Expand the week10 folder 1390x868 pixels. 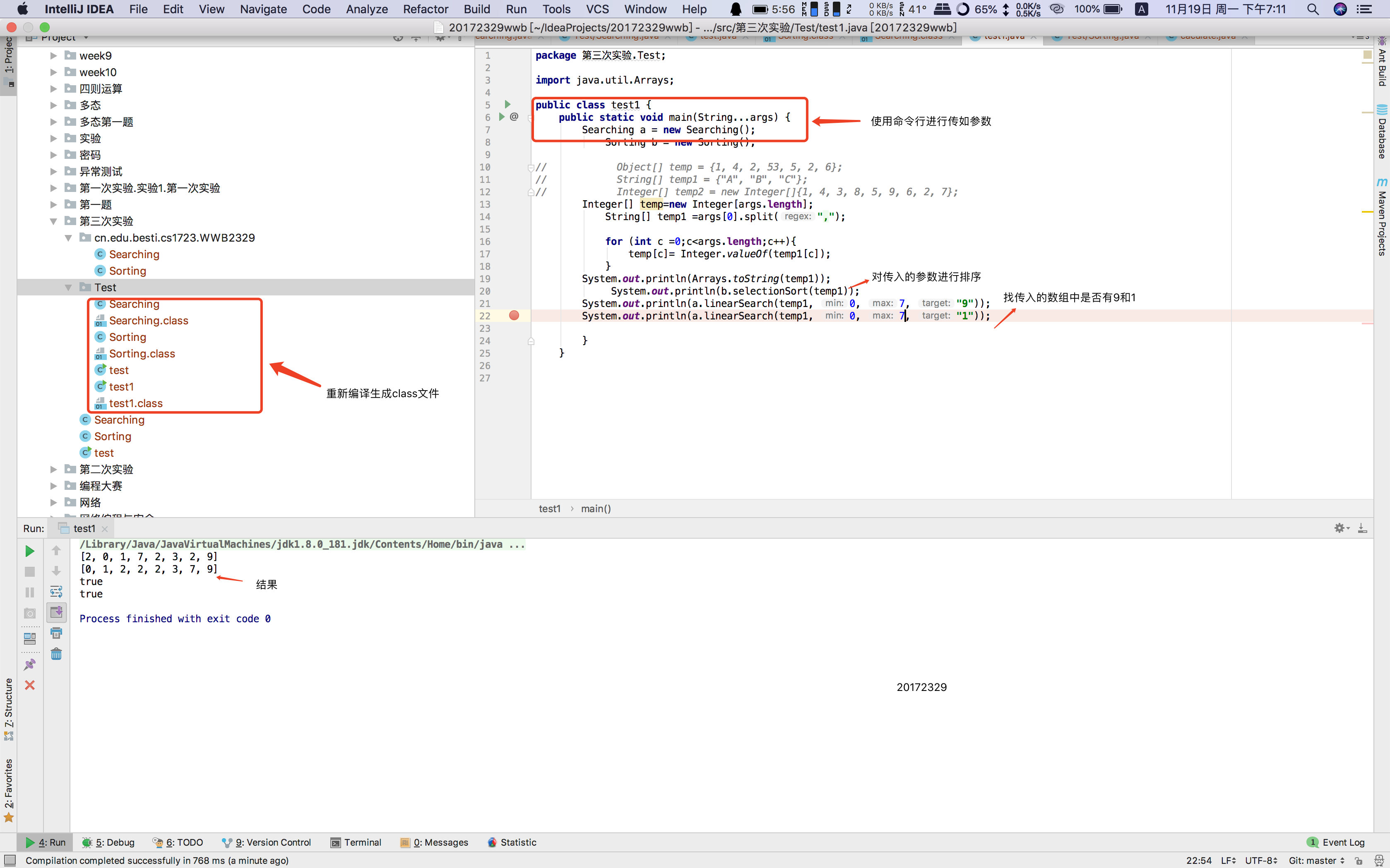[x=53, y=72]
